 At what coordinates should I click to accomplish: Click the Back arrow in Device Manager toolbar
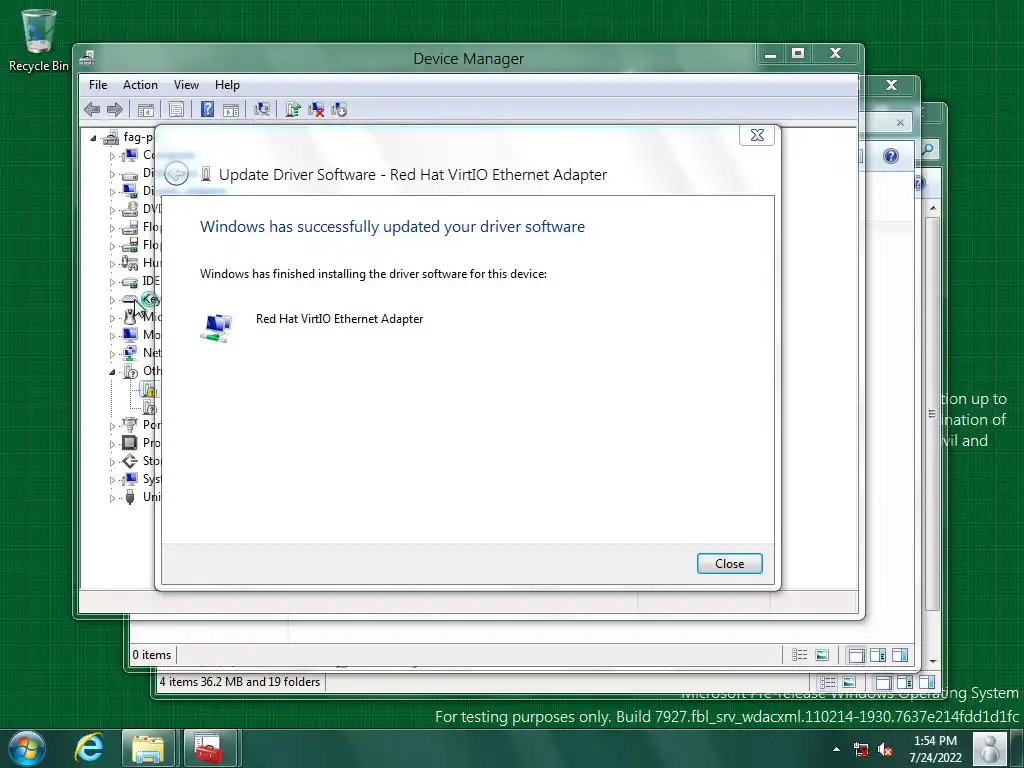coord(92,109)
